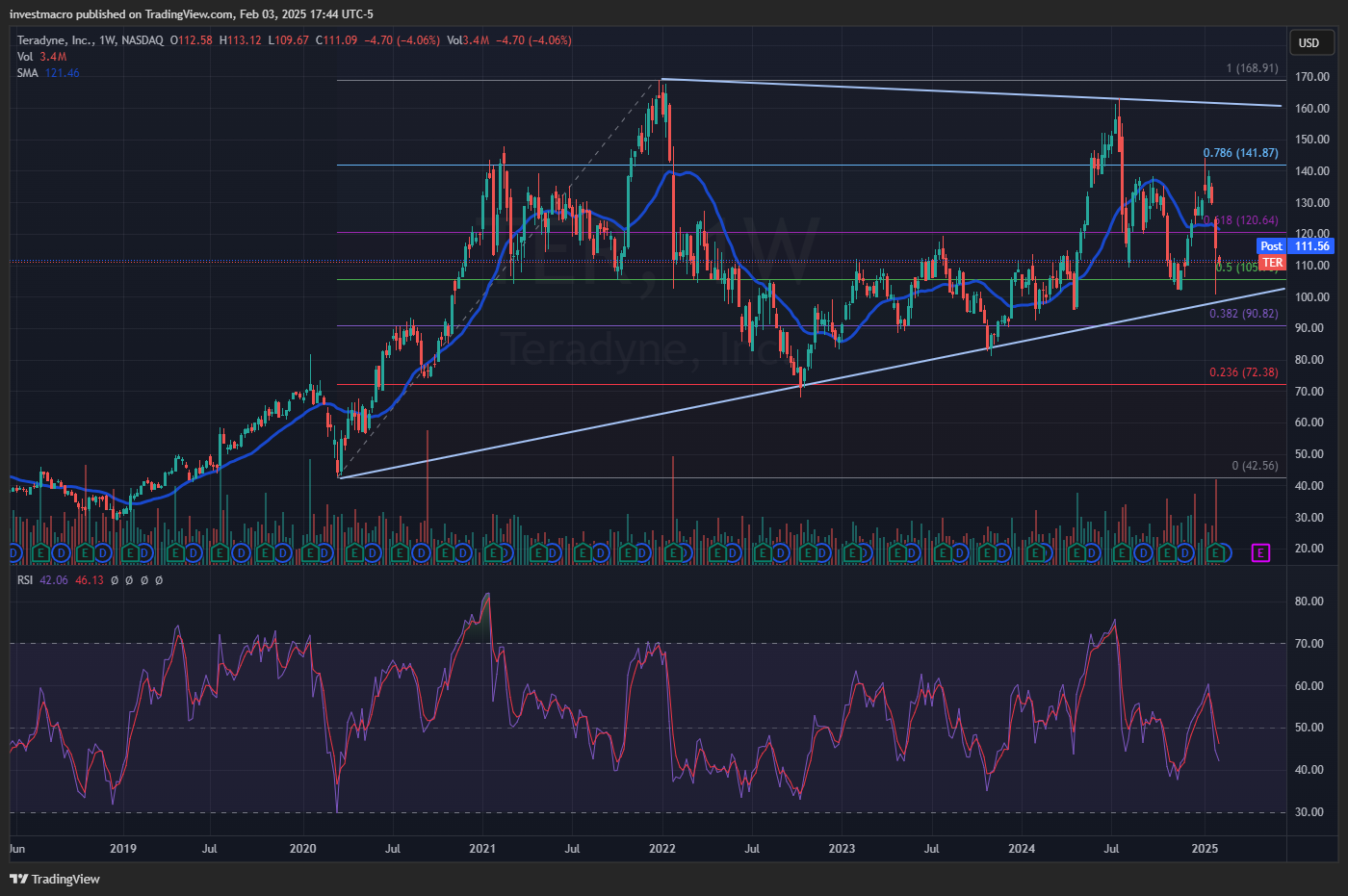Click the 2021 label on the time axis
The image size is (1348, 896).
(482, 849)
